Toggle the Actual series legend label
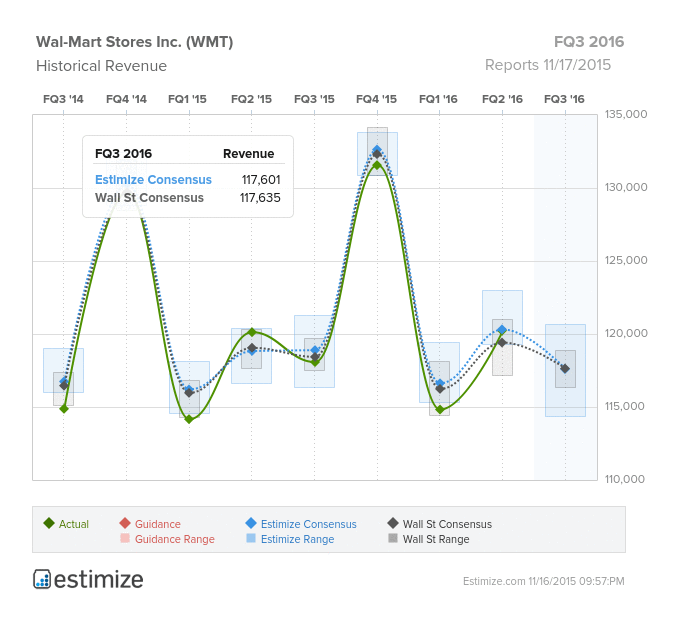This screenshot has height=620, width=675. click(74, 524)
